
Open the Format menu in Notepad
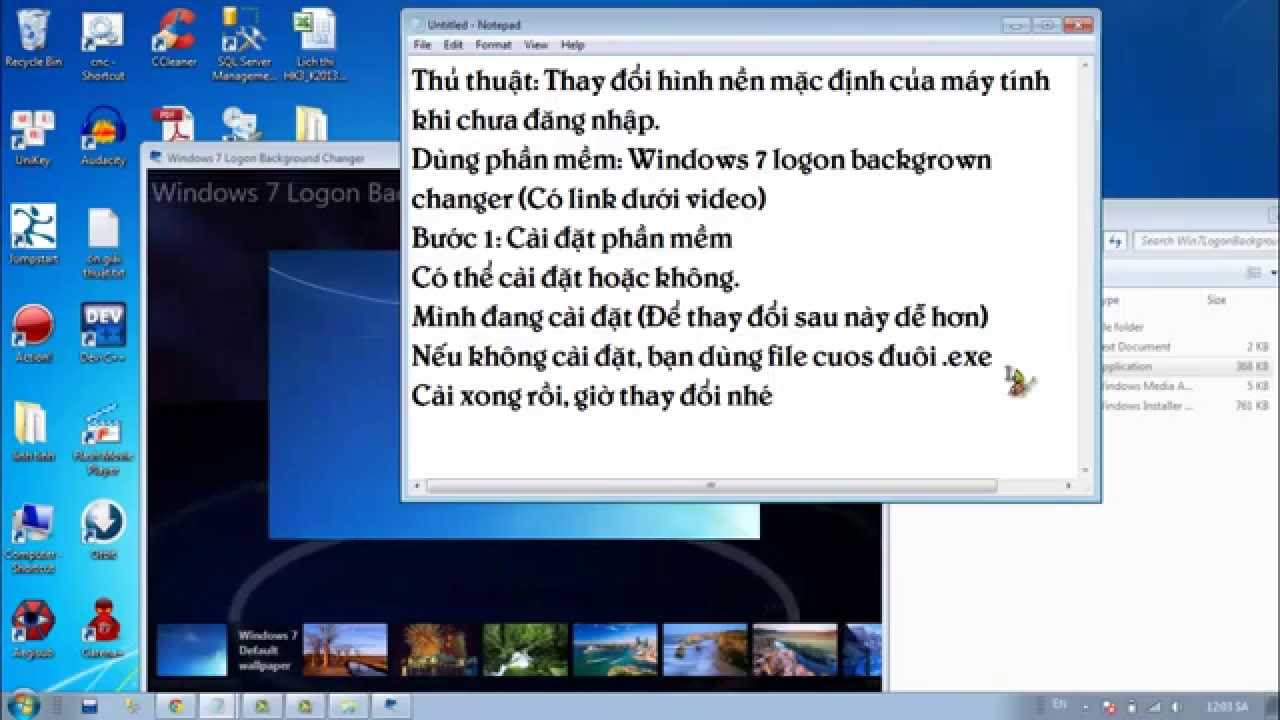point(493,45)
